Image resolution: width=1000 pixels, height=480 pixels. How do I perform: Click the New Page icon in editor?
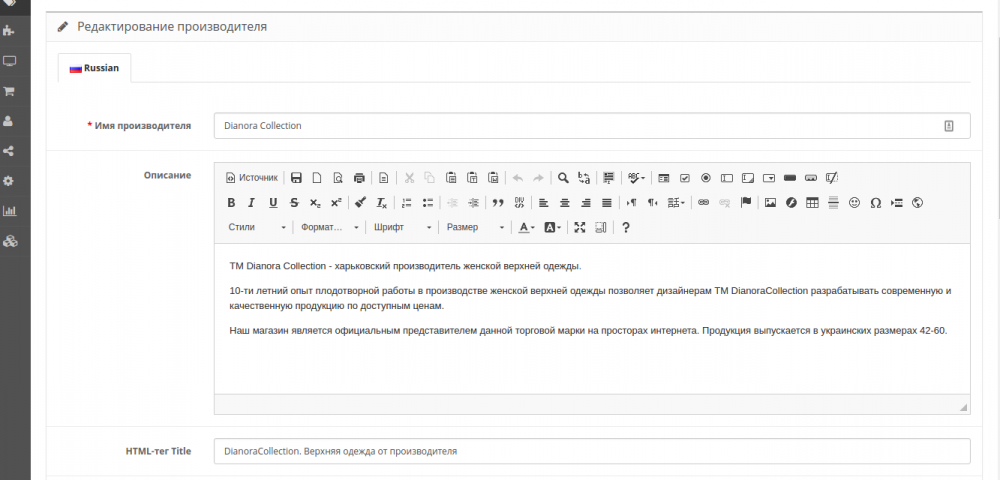(x=317, y=178)
